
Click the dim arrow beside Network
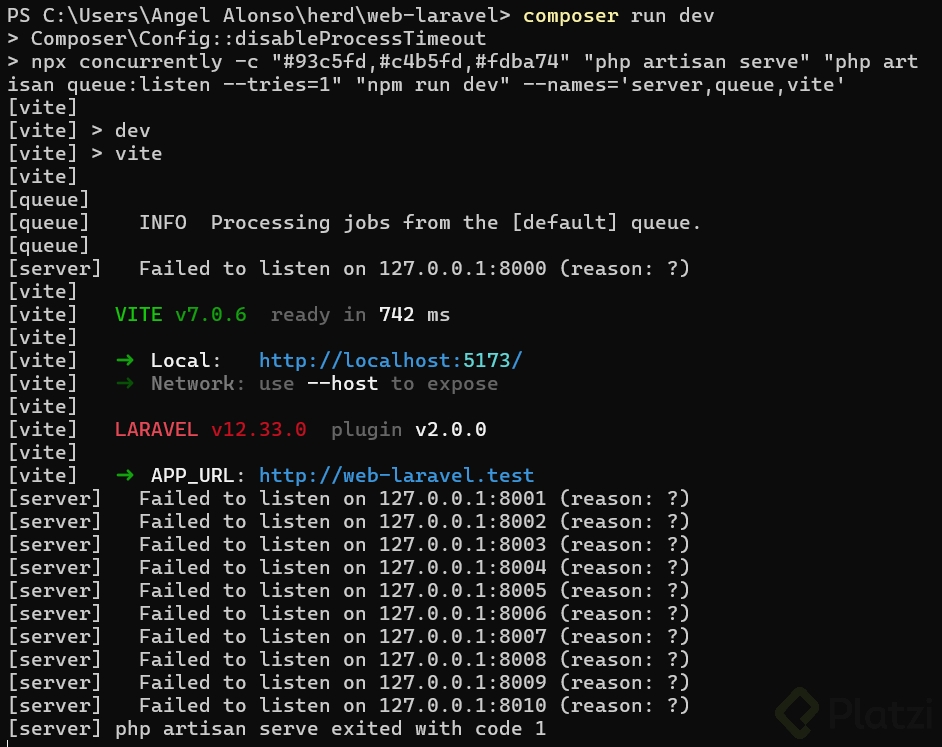click(x=125, y=384)
